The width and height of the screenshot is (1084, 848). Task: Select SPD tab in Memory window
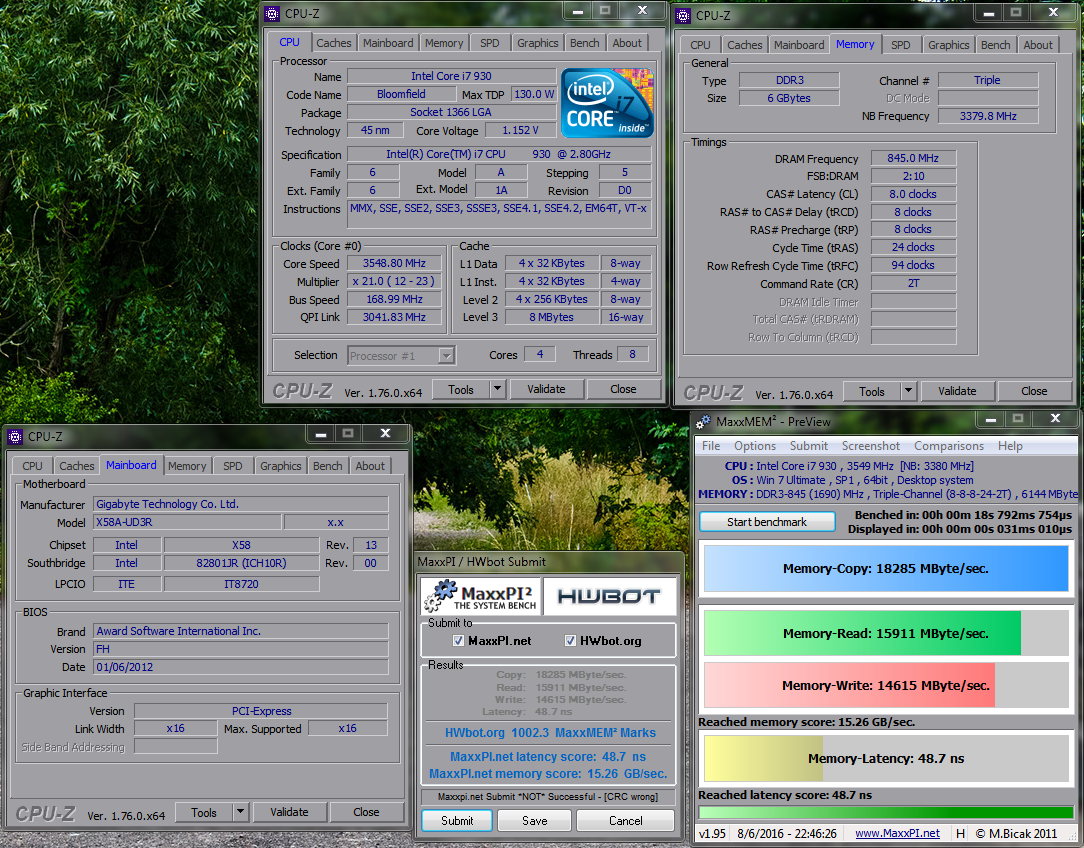coord(900,45)
